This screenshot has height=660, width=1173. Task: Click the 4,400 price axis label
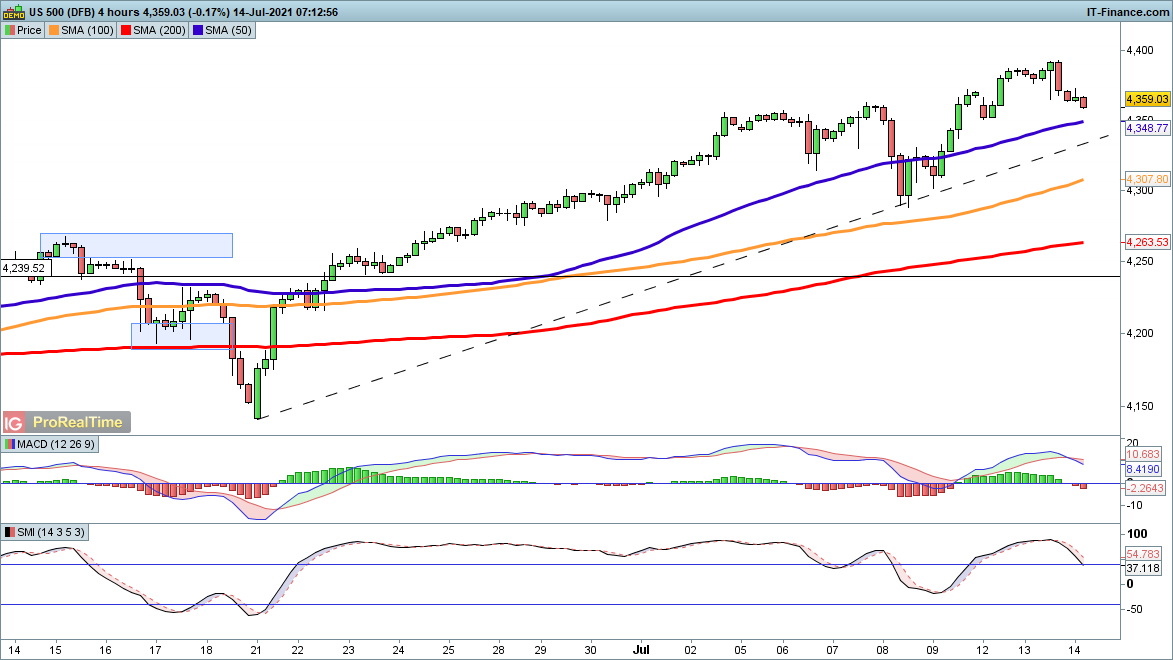tap(1139, 51)
